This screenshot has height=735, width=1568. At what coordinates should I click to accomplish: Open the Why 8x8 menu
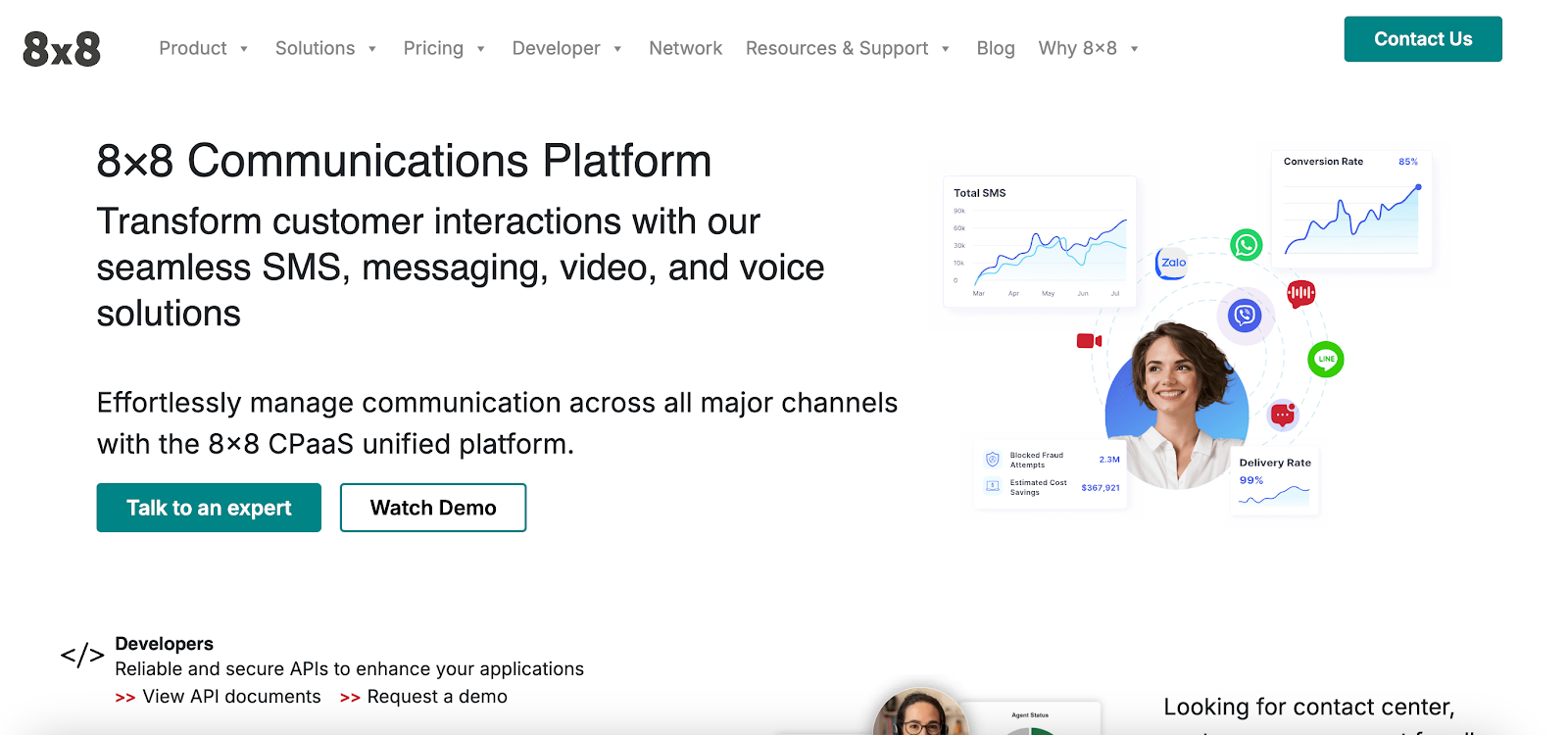pos(1077,48)
